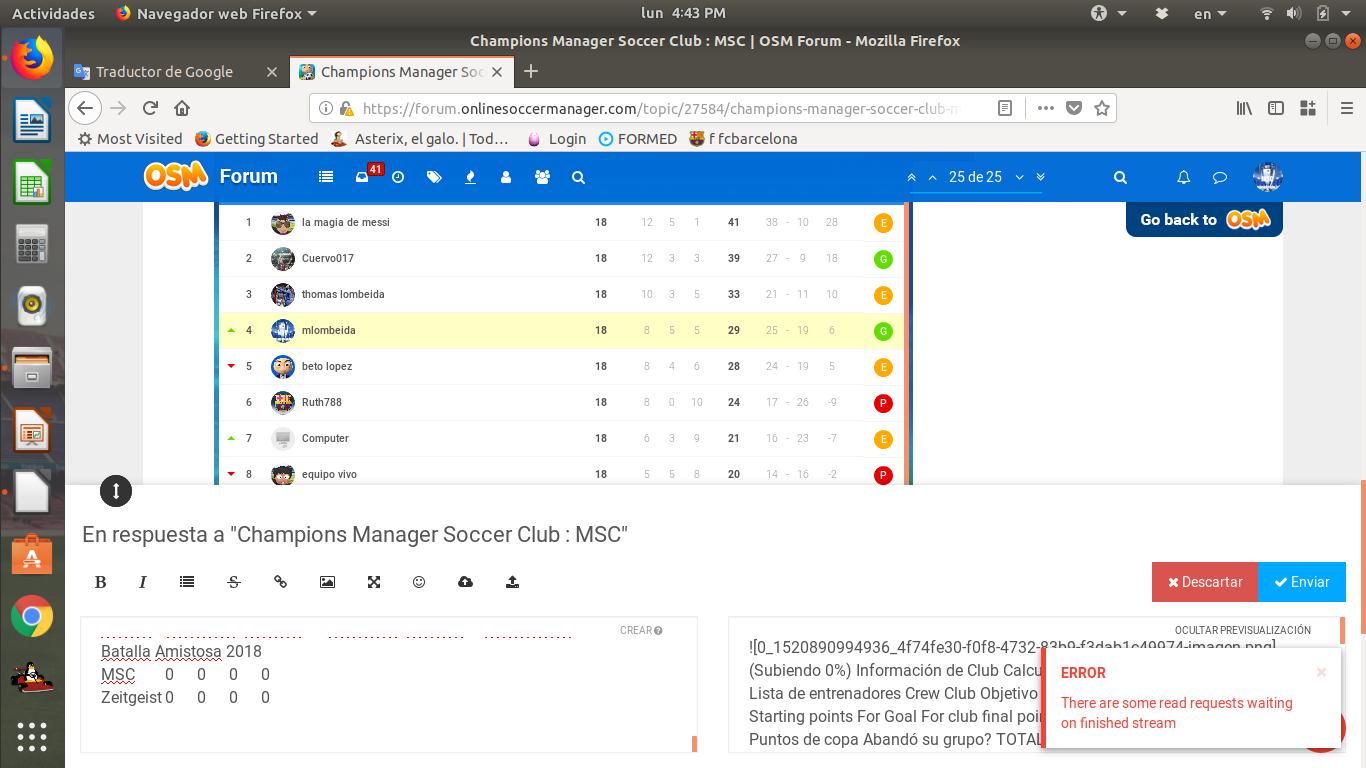Click the composer resize handle icon

[x=116, y=491]
